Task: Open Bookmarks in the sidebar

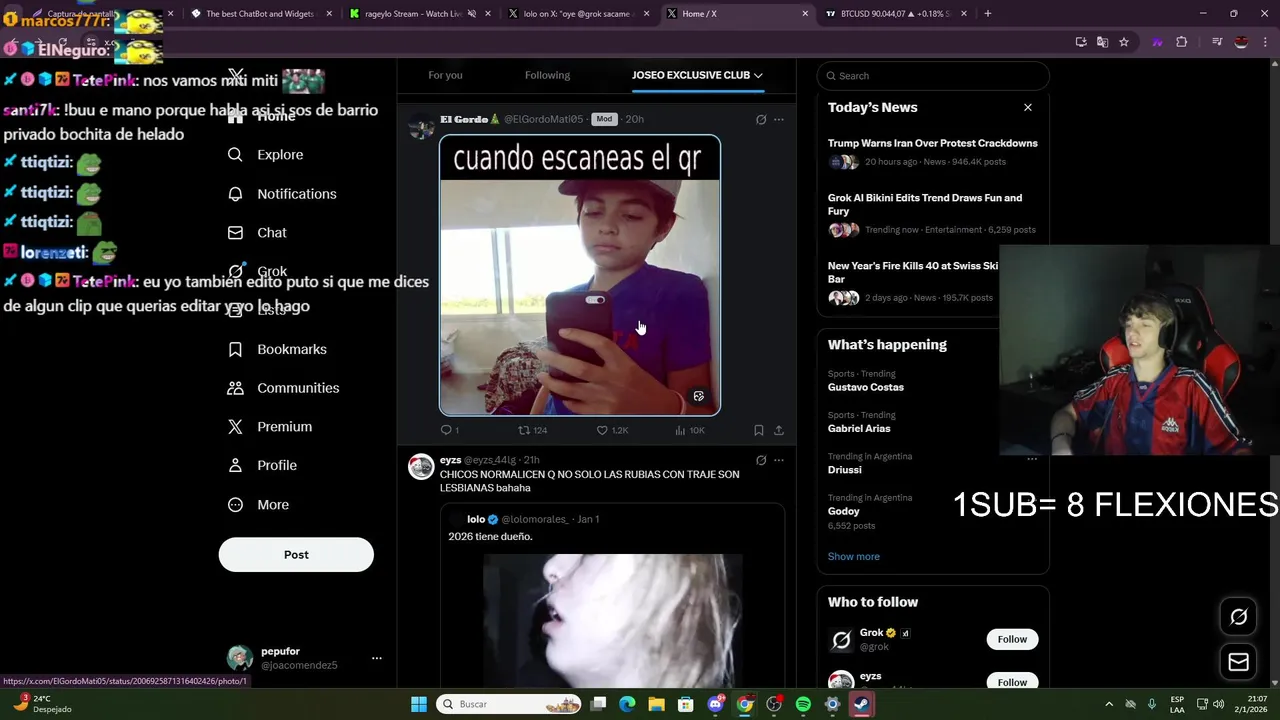Action: (278, 349)
